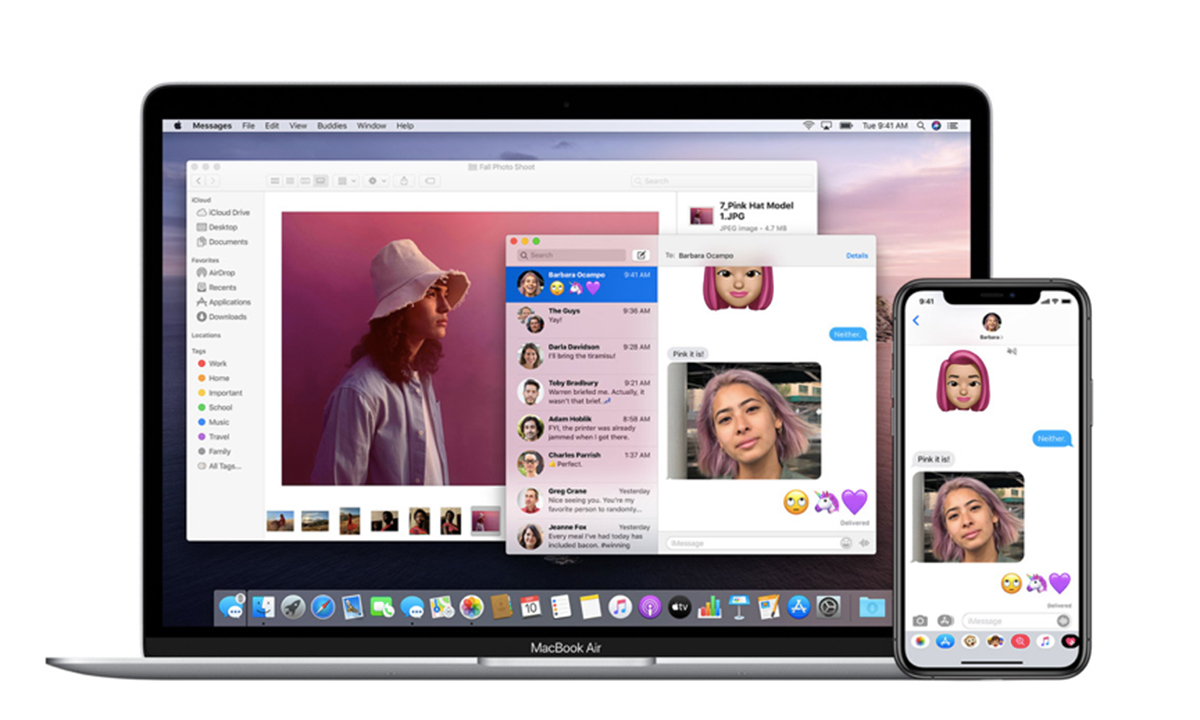Image resolution: width=1200 pixels, height=720 pixels.
Task: Open the Buddies menu
Action: click(332, 126)
